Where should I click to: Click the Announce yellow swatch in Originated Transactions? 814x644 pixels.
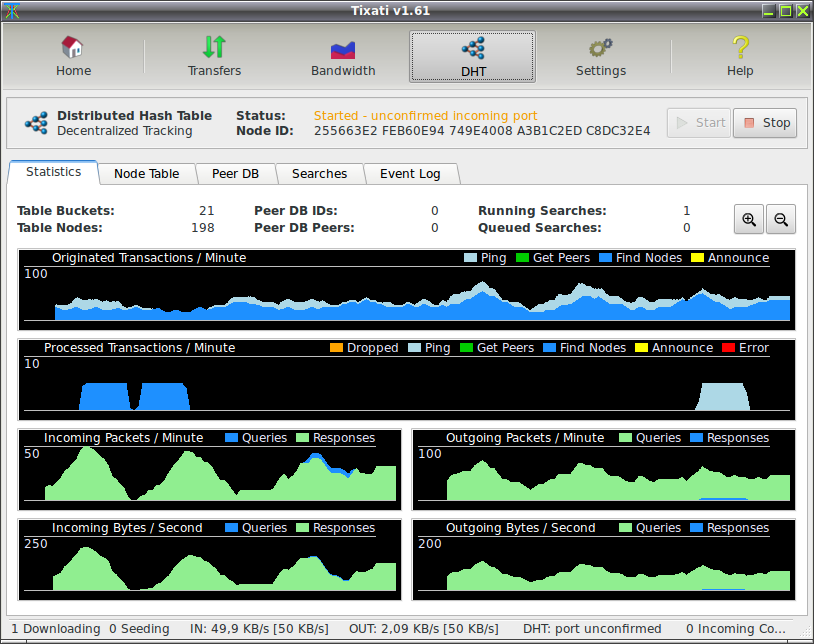point(697,258)
